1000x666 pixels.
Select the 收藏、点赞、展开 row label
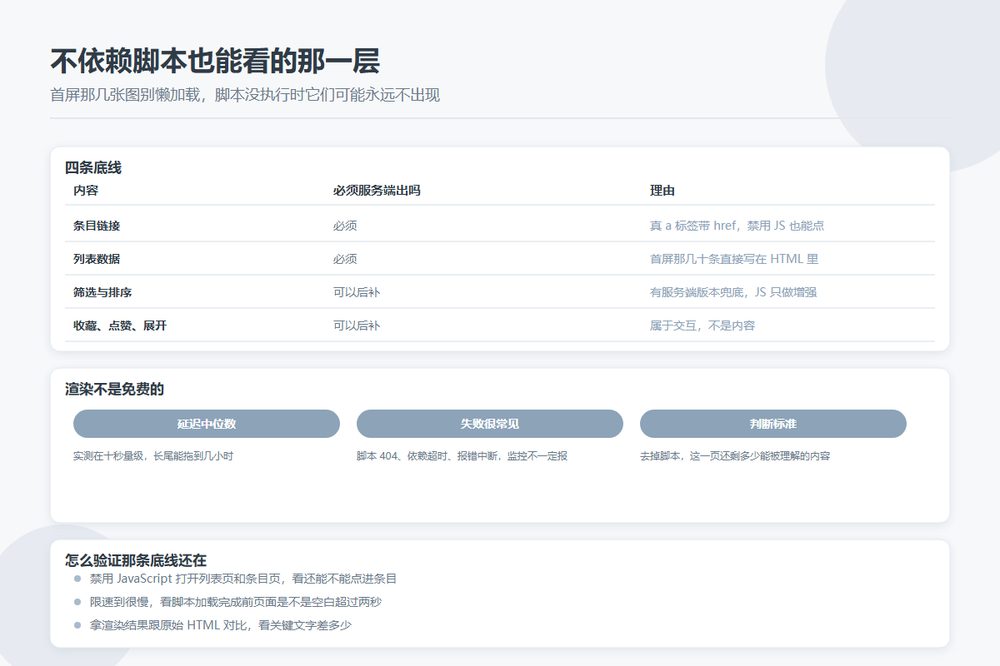point(120,325)
